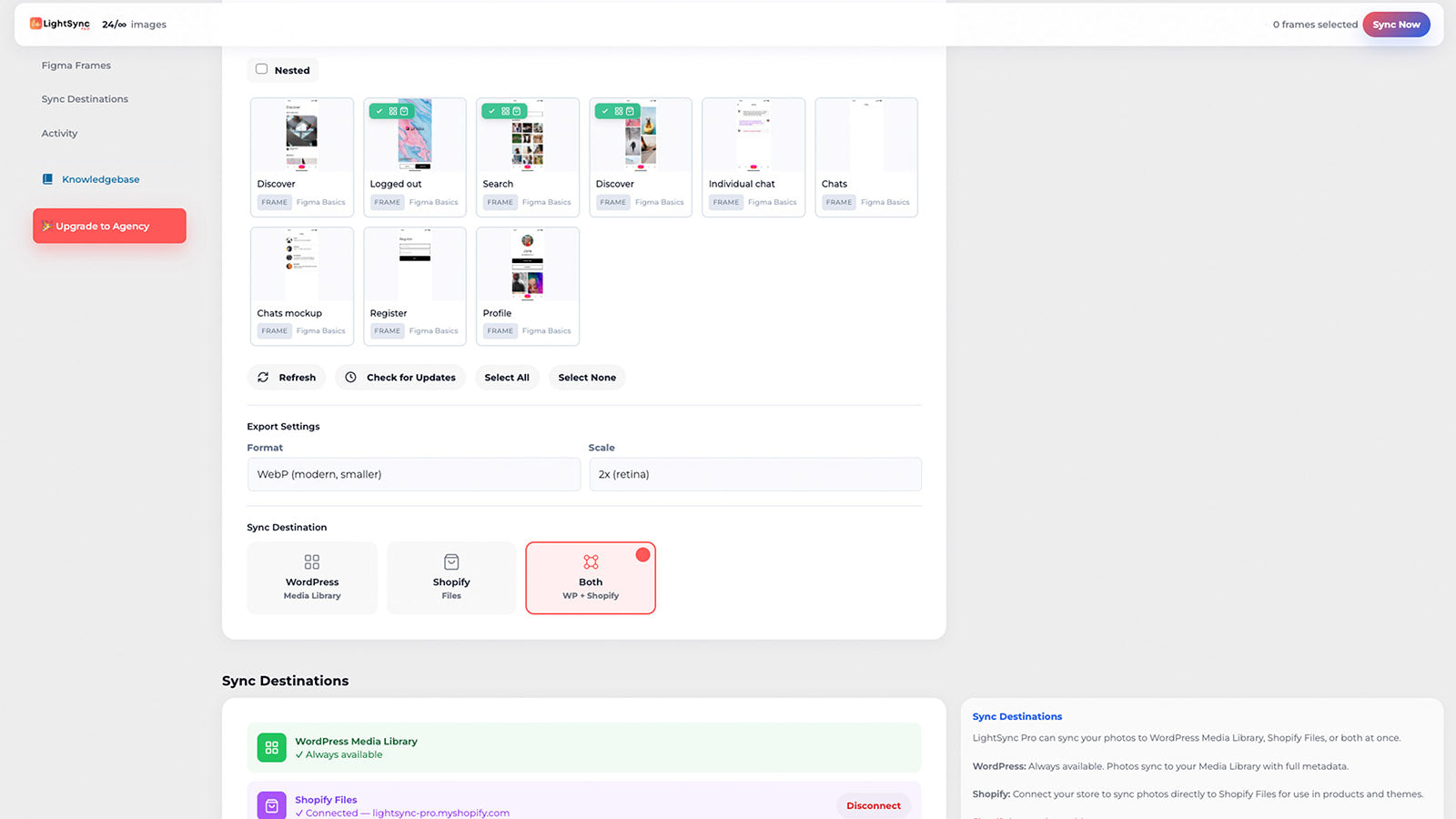Click the Knowledgebase book icon in sidebar
This screenshot has width=1456, height=819.
[x=47, y=178]
